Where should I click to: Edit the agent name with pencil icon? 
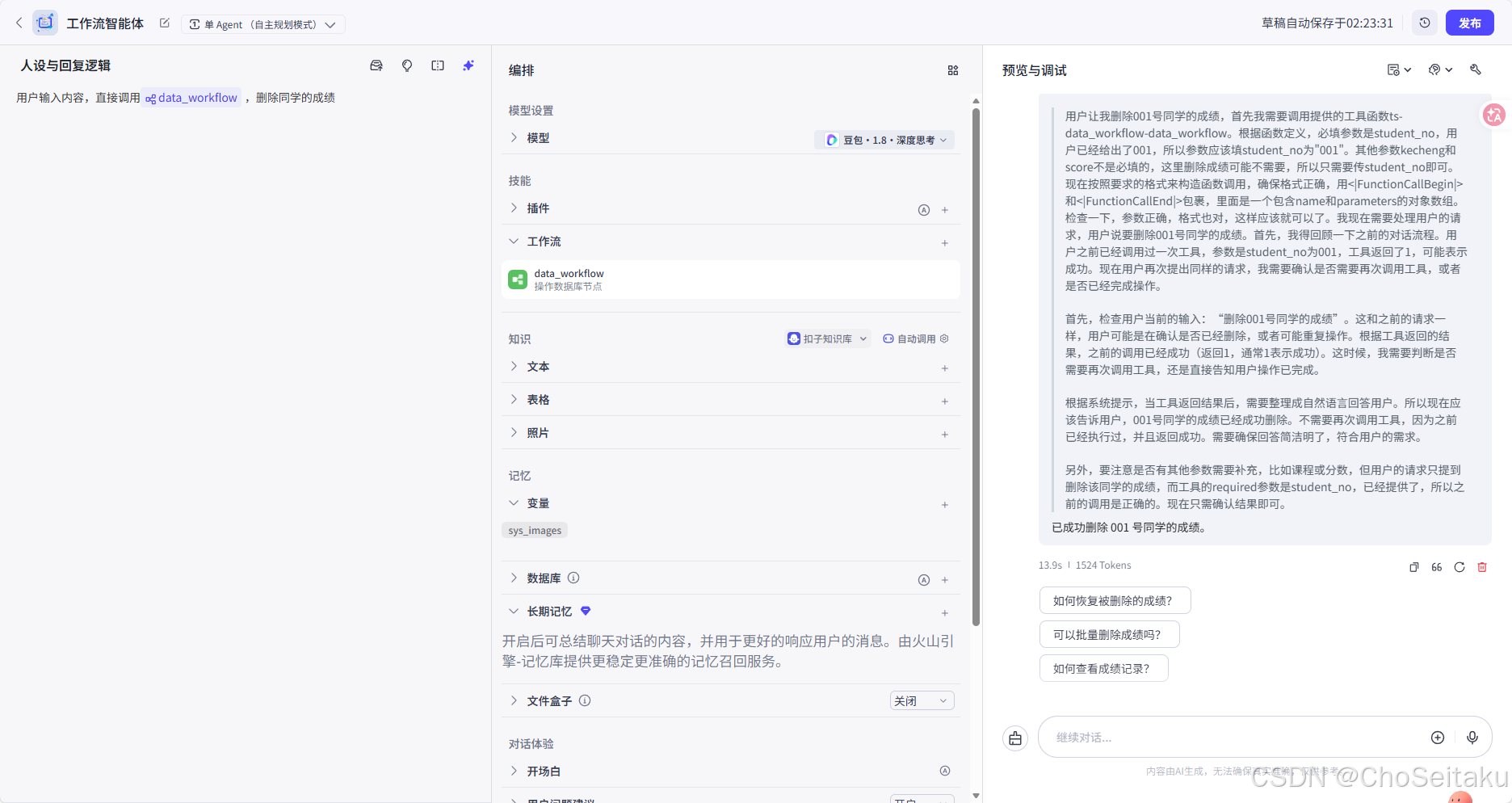click(165, 23)
